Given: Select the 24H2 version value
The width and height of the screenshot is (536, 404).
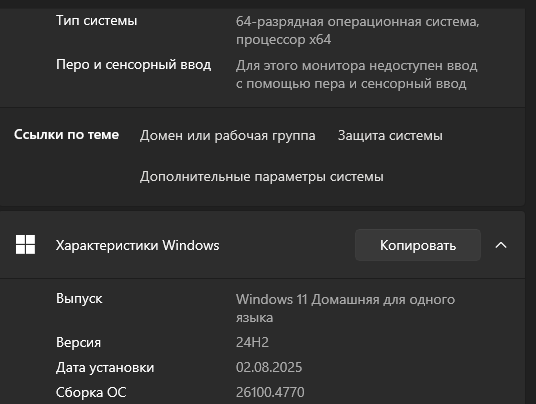Looking at the screenshot, I should point(252,342).
